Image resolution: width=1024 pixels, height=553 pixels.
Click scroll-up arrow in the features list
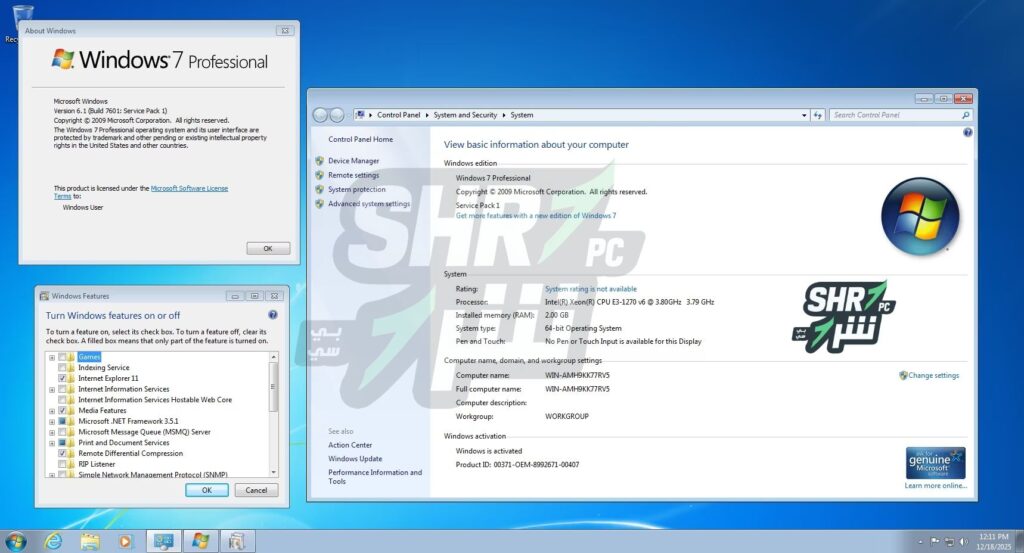274,357
